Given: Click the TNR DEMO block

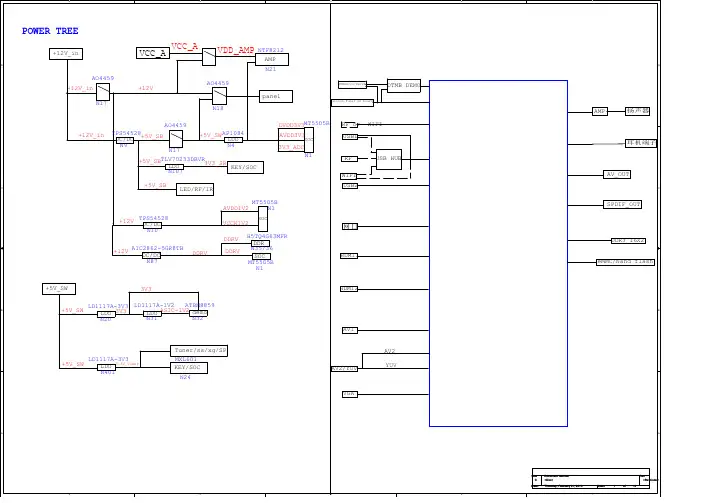Looking at the screenshot, I should (x=404, y=86).
